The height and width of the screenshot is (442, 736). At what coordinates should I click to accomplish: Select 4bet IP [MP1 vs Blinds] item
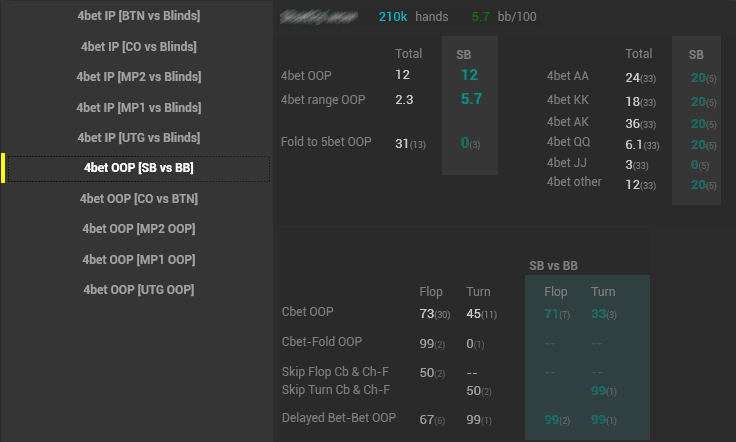pos(138,107)
